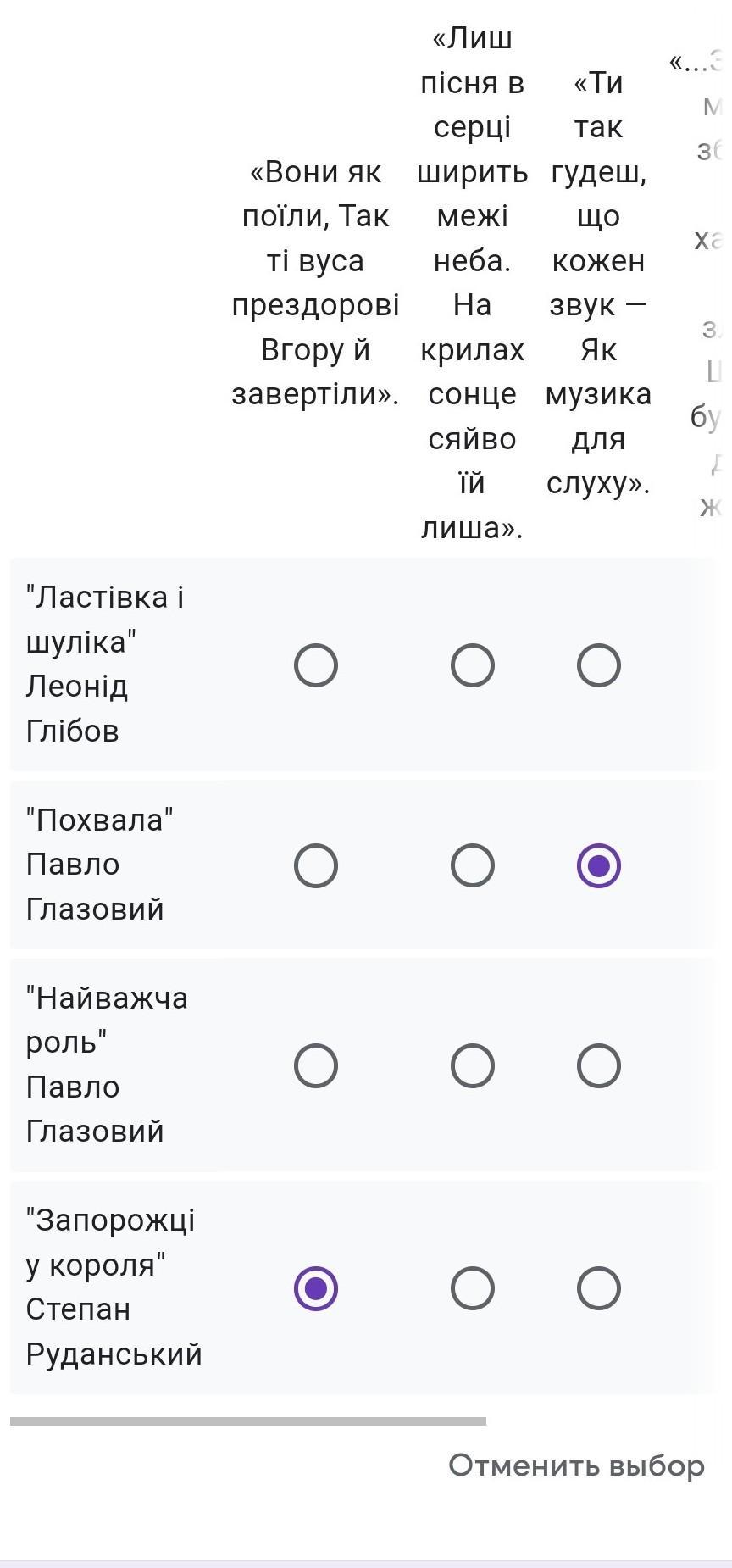Viewport: 732px width, 1568px height.
Task: Select «Вони як поїли» for "Найважча роль"
Action: [316, 1065]
